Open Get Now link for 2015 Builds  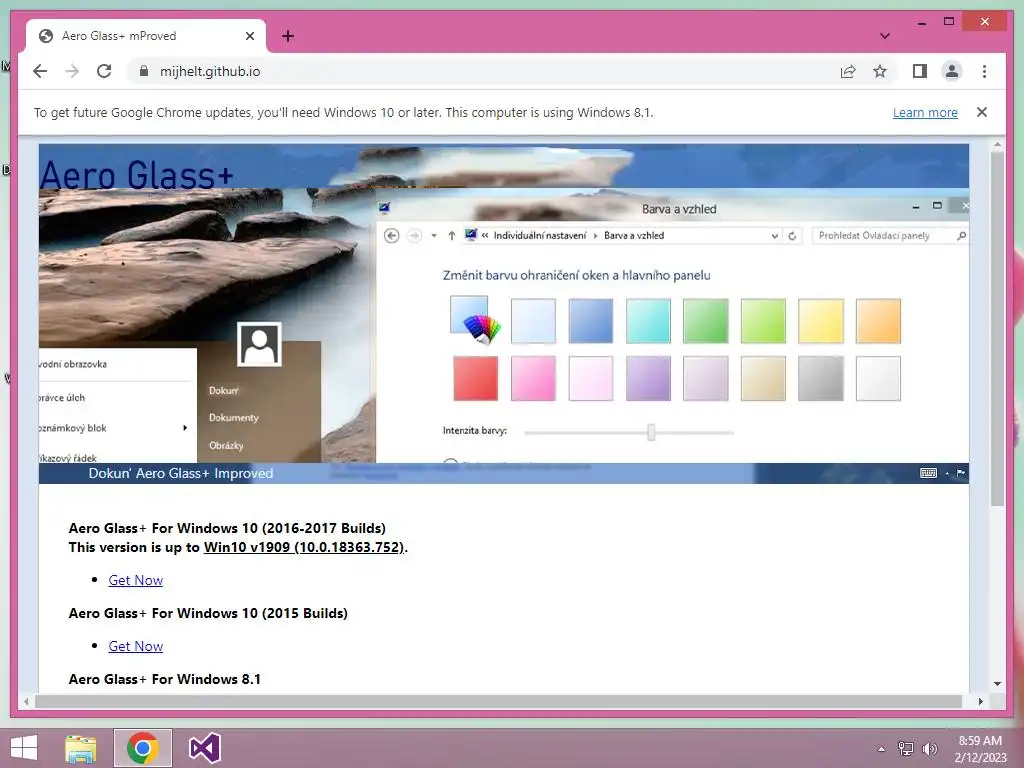pos(135,646)
